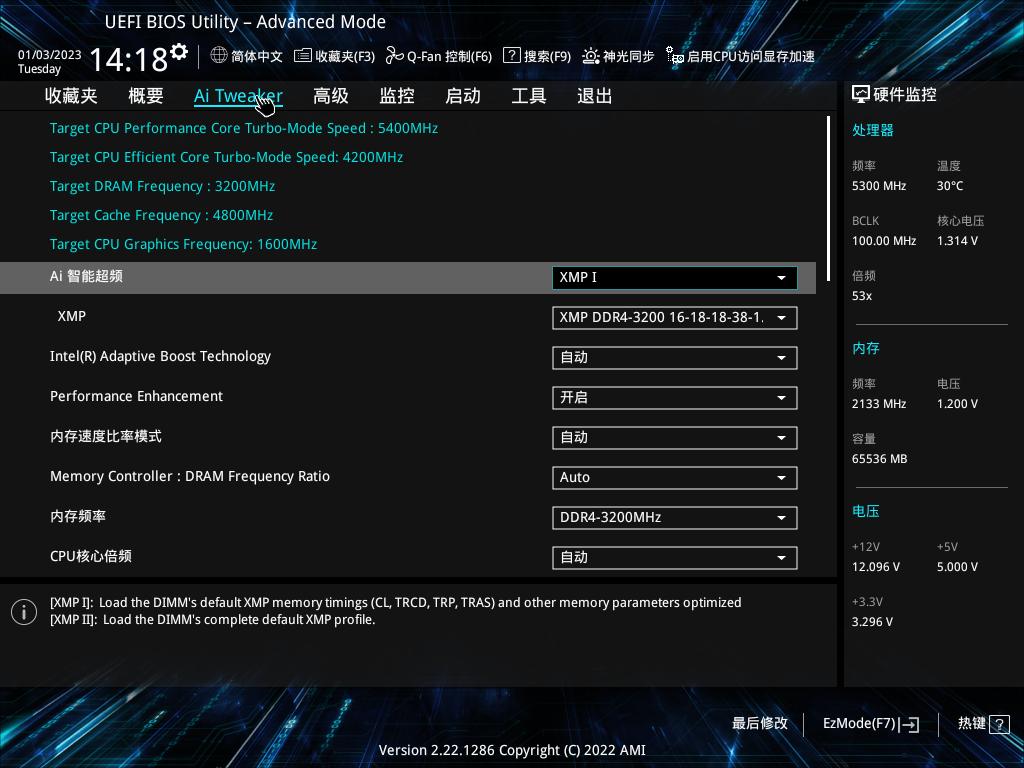Viewport: 1024px width, 768px height.
Task: Open the language selector 简体中文
Action: click(x=245, y=56)
